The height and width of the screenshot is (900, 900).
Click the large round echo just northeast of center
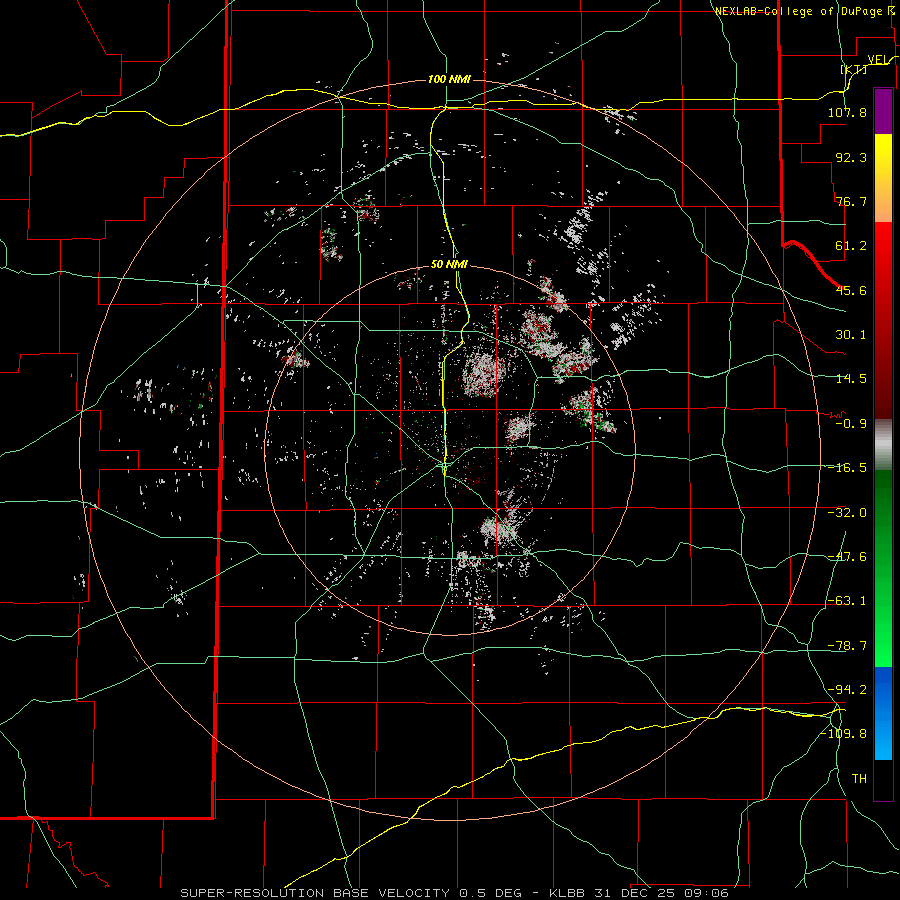coord(484,375)
